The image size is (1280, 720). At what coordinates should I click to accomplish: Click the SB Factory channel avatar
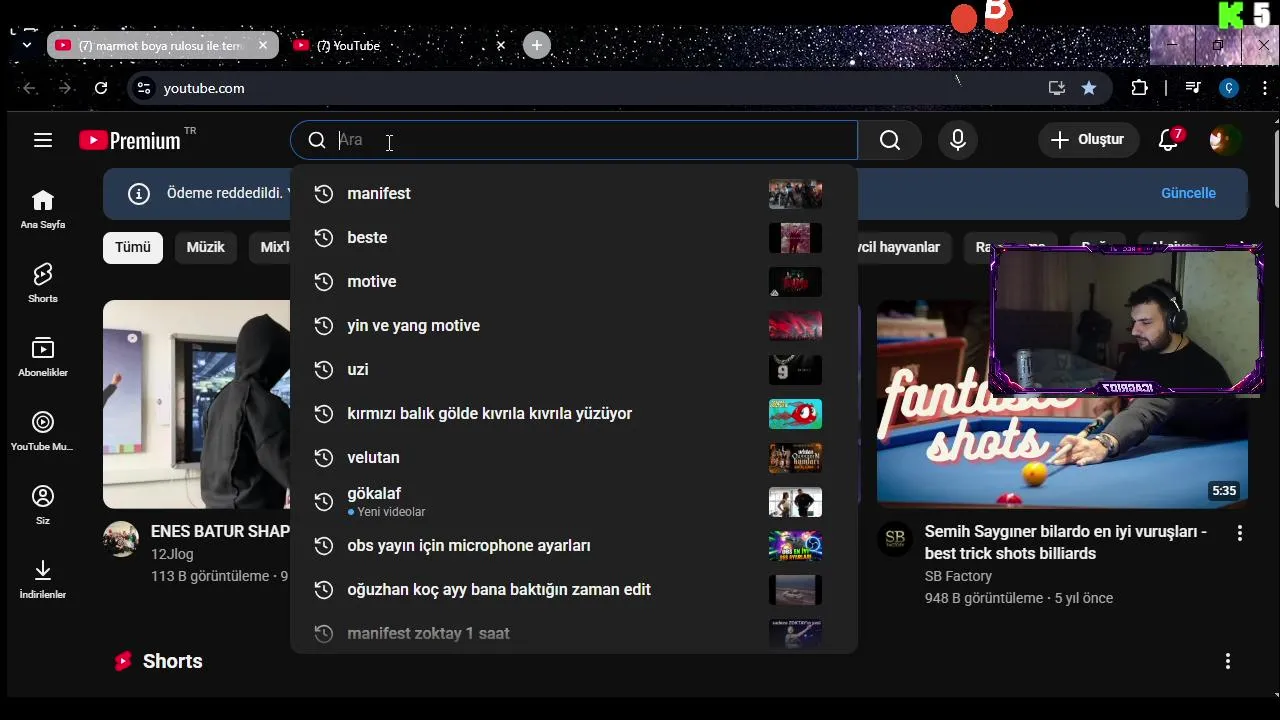(895, 539)
